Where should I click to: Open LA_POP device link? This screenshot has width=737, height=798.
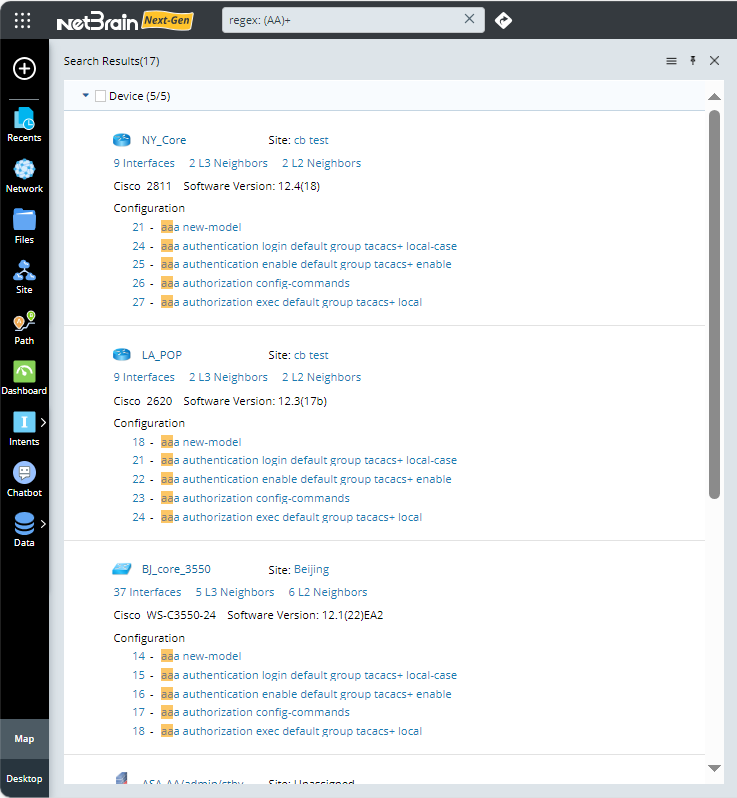pos(162,355)
